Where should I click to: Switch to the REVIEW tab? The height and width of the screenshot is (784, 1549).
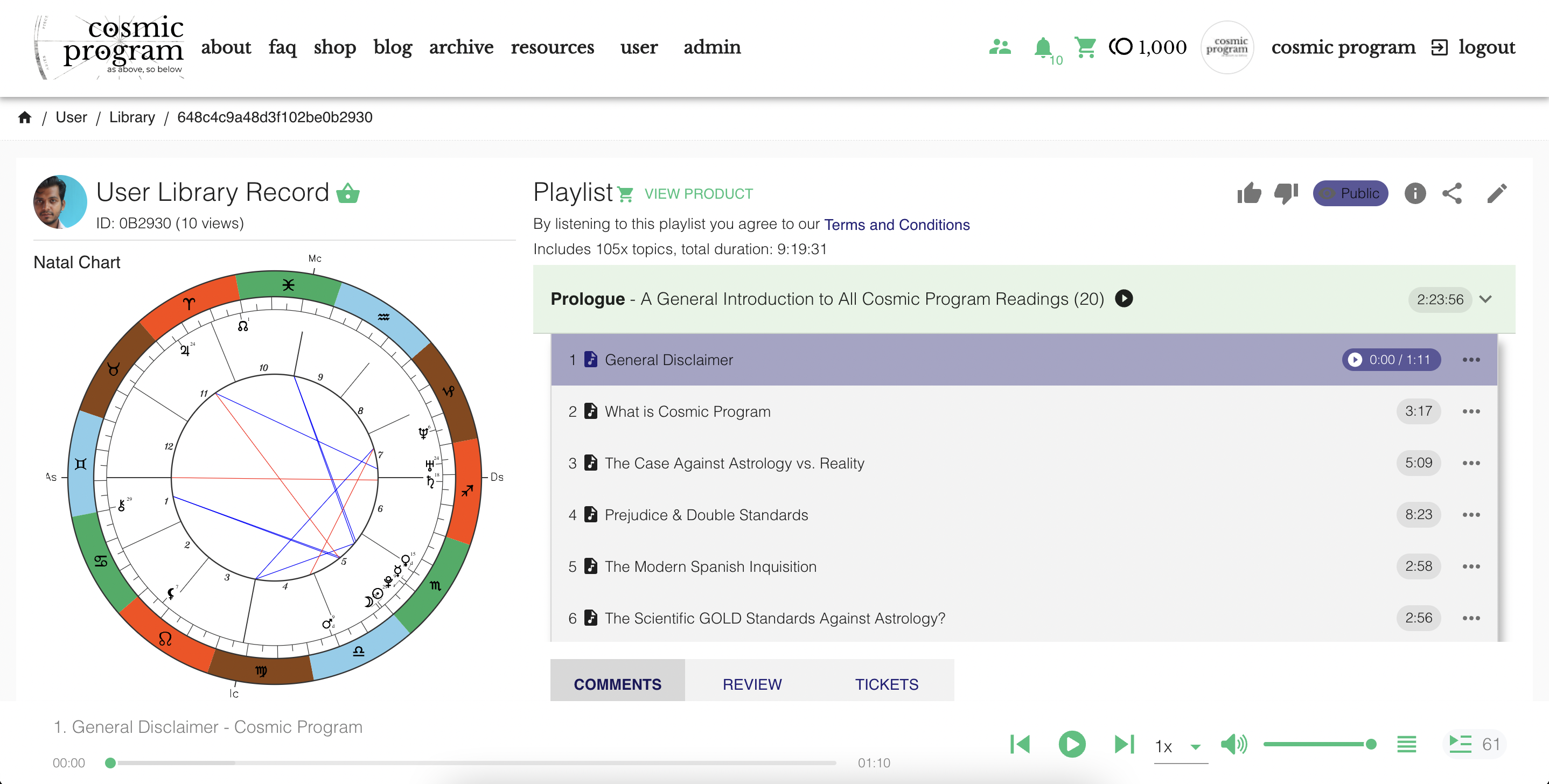pos(752,684)
